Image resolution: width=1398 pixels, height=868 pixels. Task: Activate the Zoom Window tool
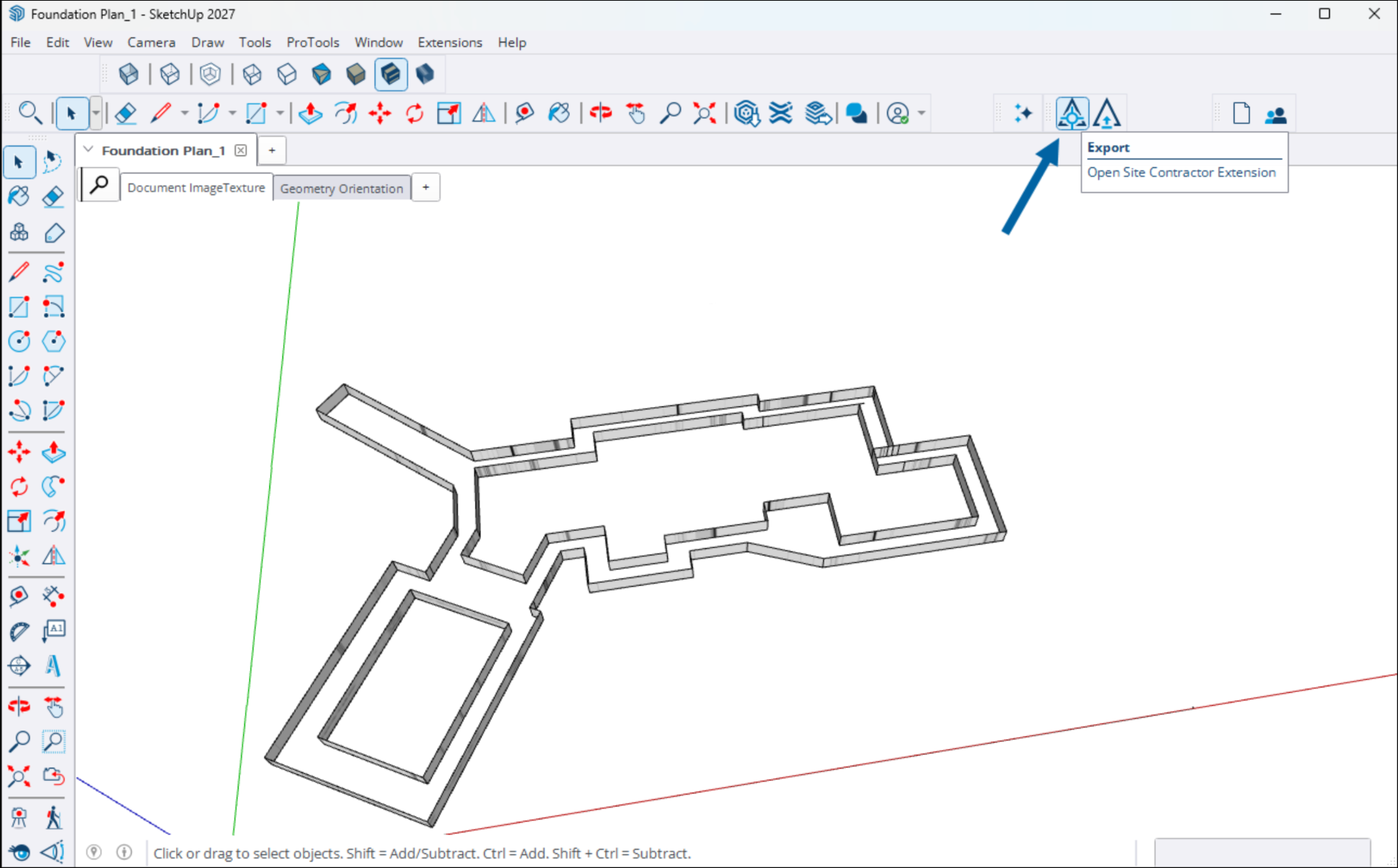[53, 741]
